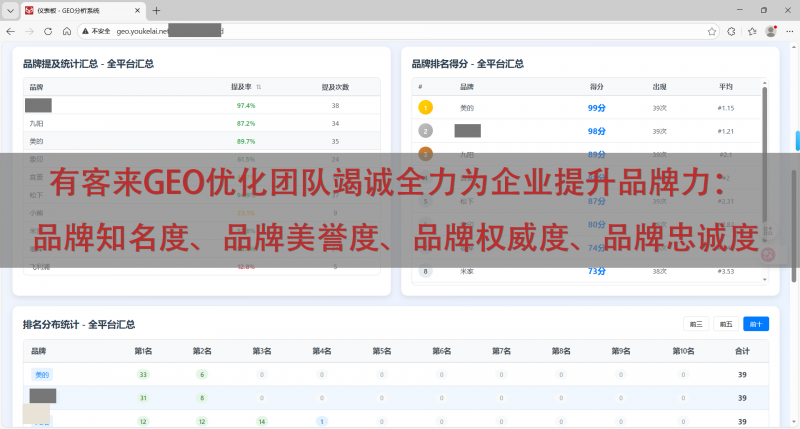Bookmark this page with the star icon
Screen dimensions: 800x429
point(711,31)
